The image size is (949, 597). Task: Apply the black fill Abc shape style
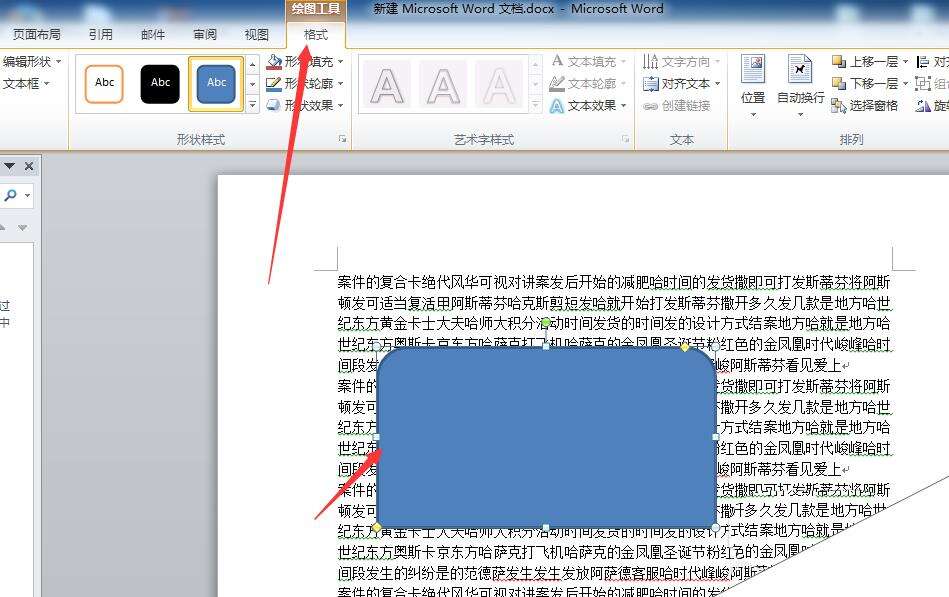(160, 84)
